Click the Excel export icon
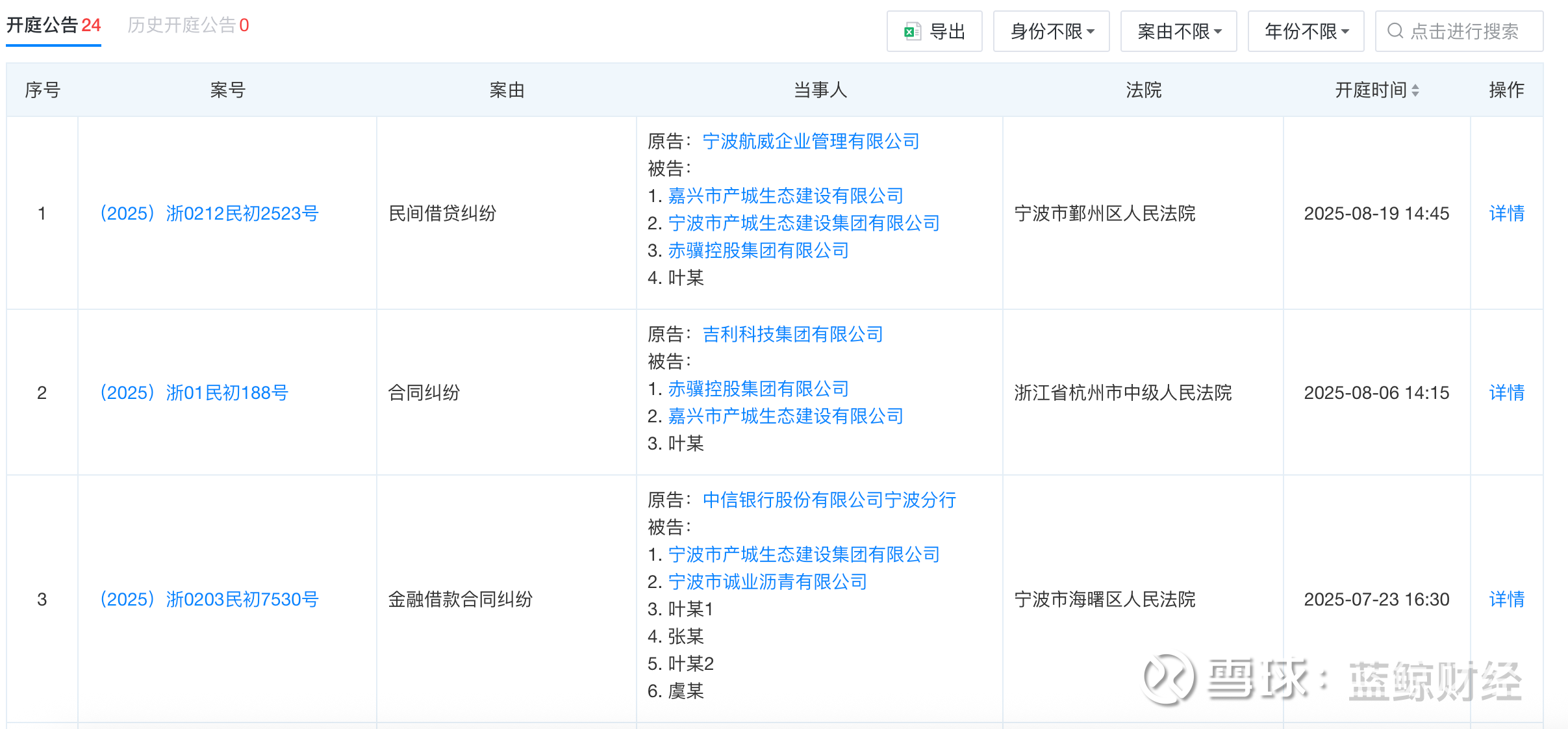 (912, 31)
